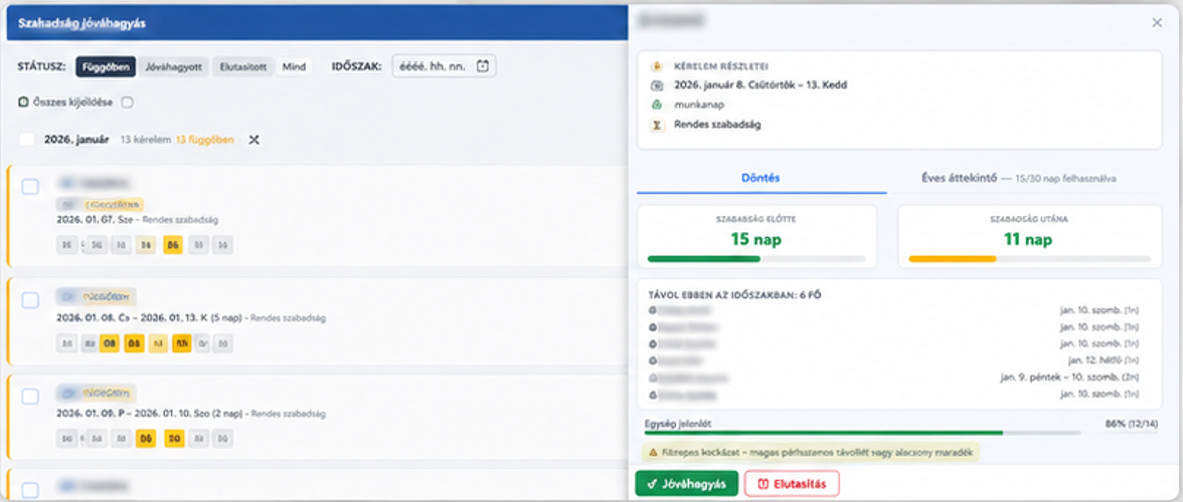Open calendar picker icon in IDŐSZAK field

pyautogui.click(x=483, y=66)
